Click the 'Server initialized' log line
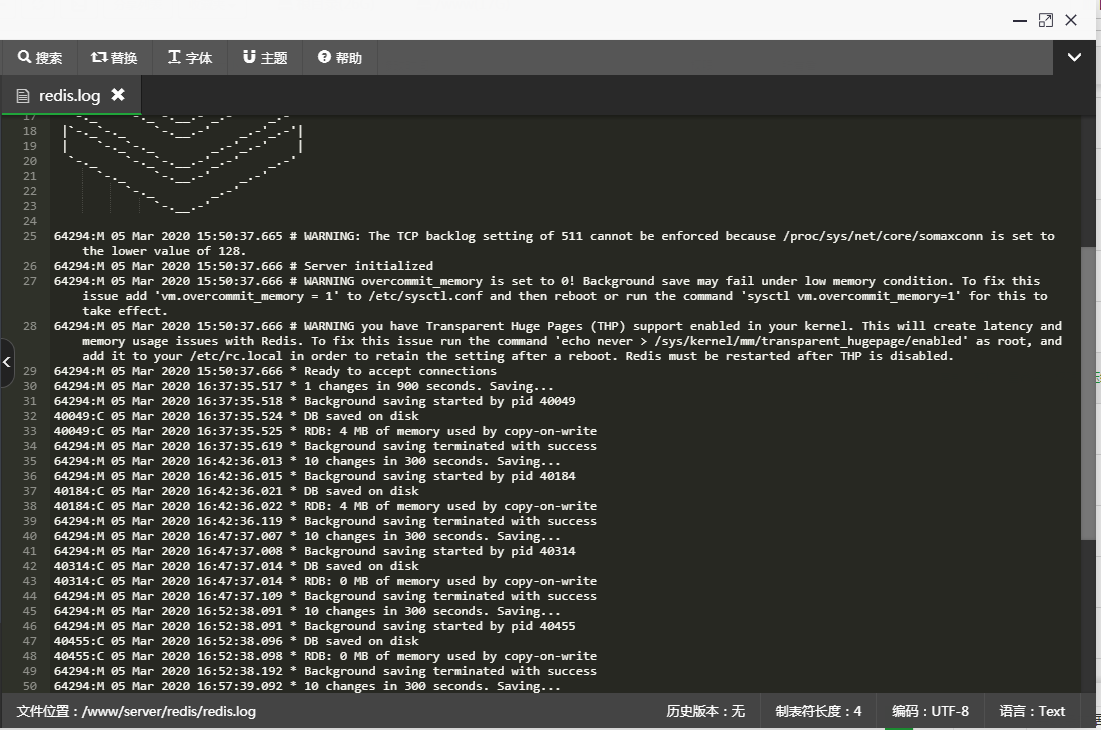 click(243, 266)
